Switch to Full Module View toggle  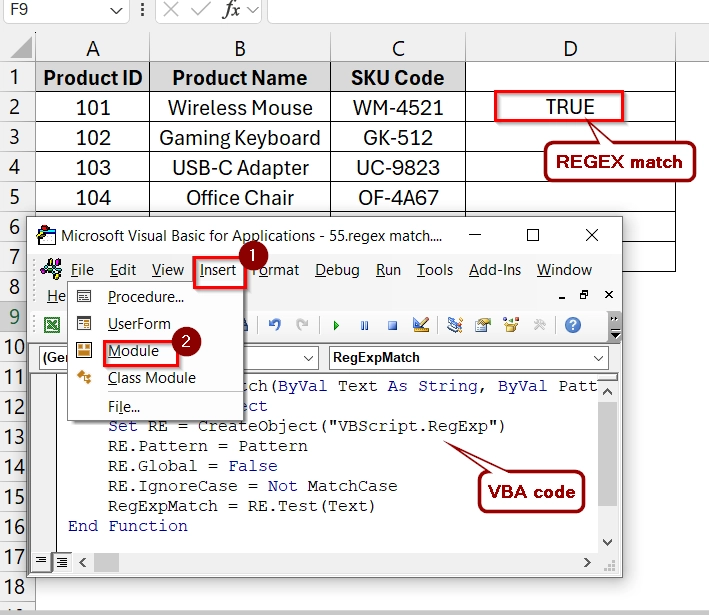click(x=61, y=562)
